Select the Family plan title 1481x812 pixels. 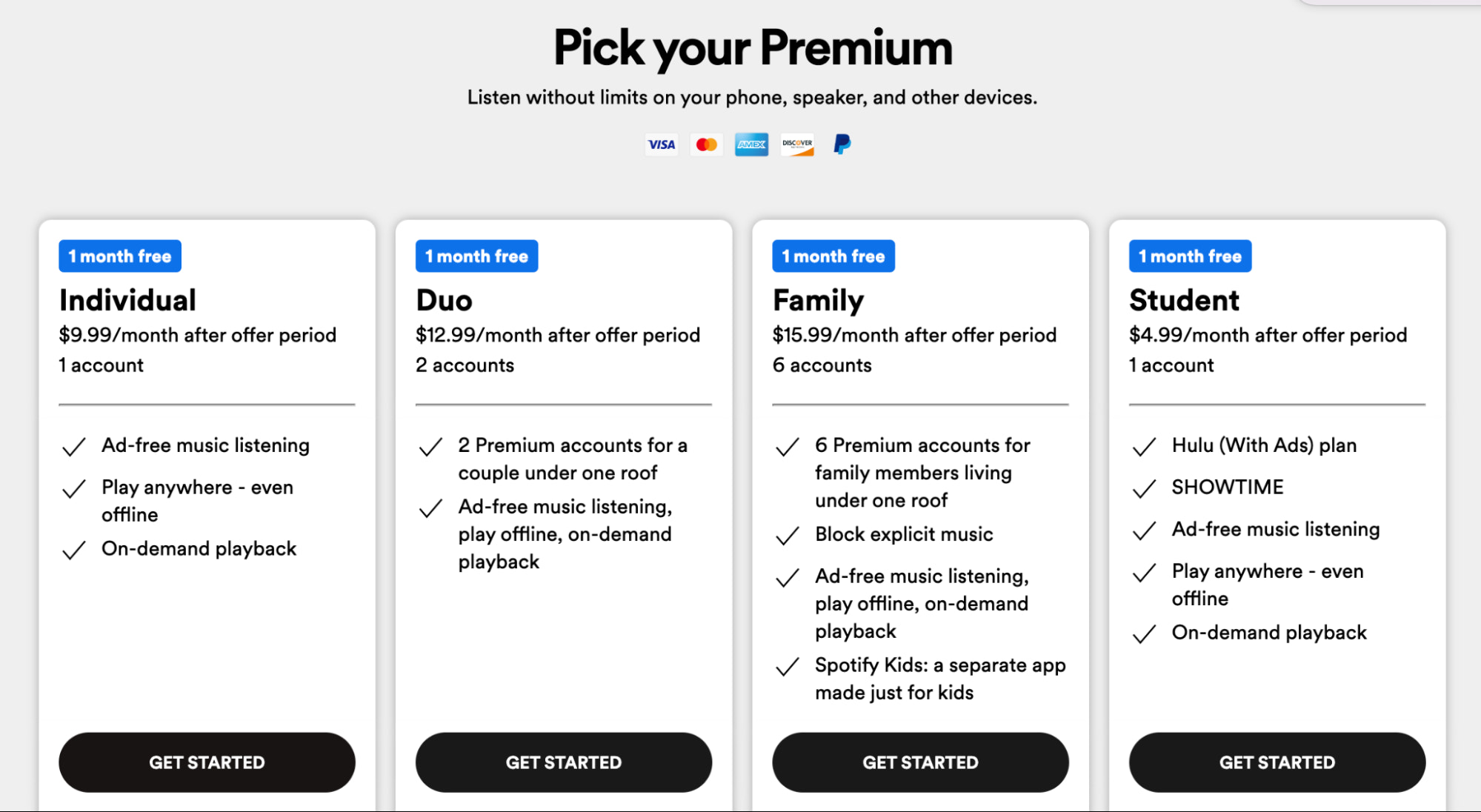coord(818,301)
